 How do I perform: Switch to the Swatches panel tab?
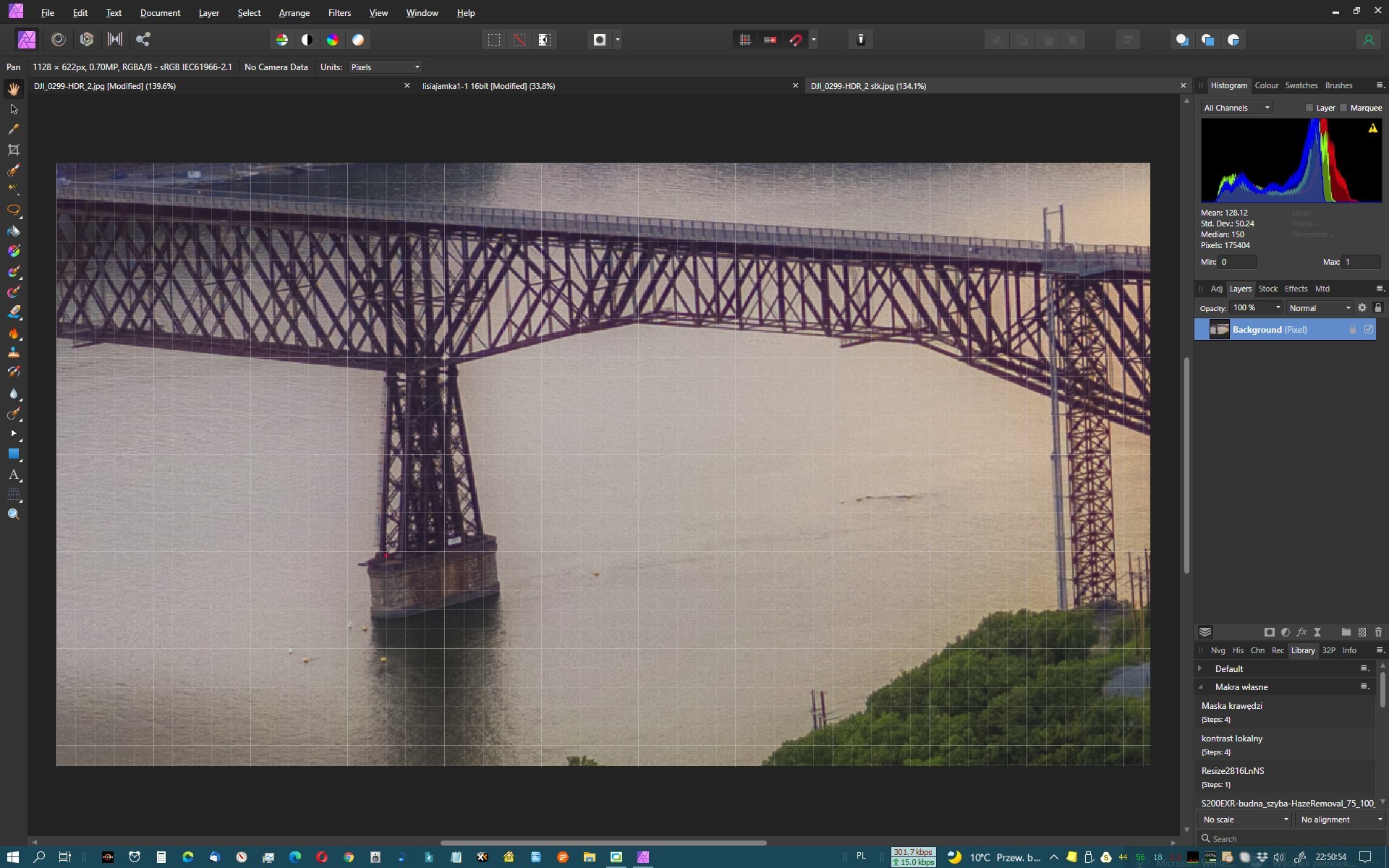[1301, 85]
